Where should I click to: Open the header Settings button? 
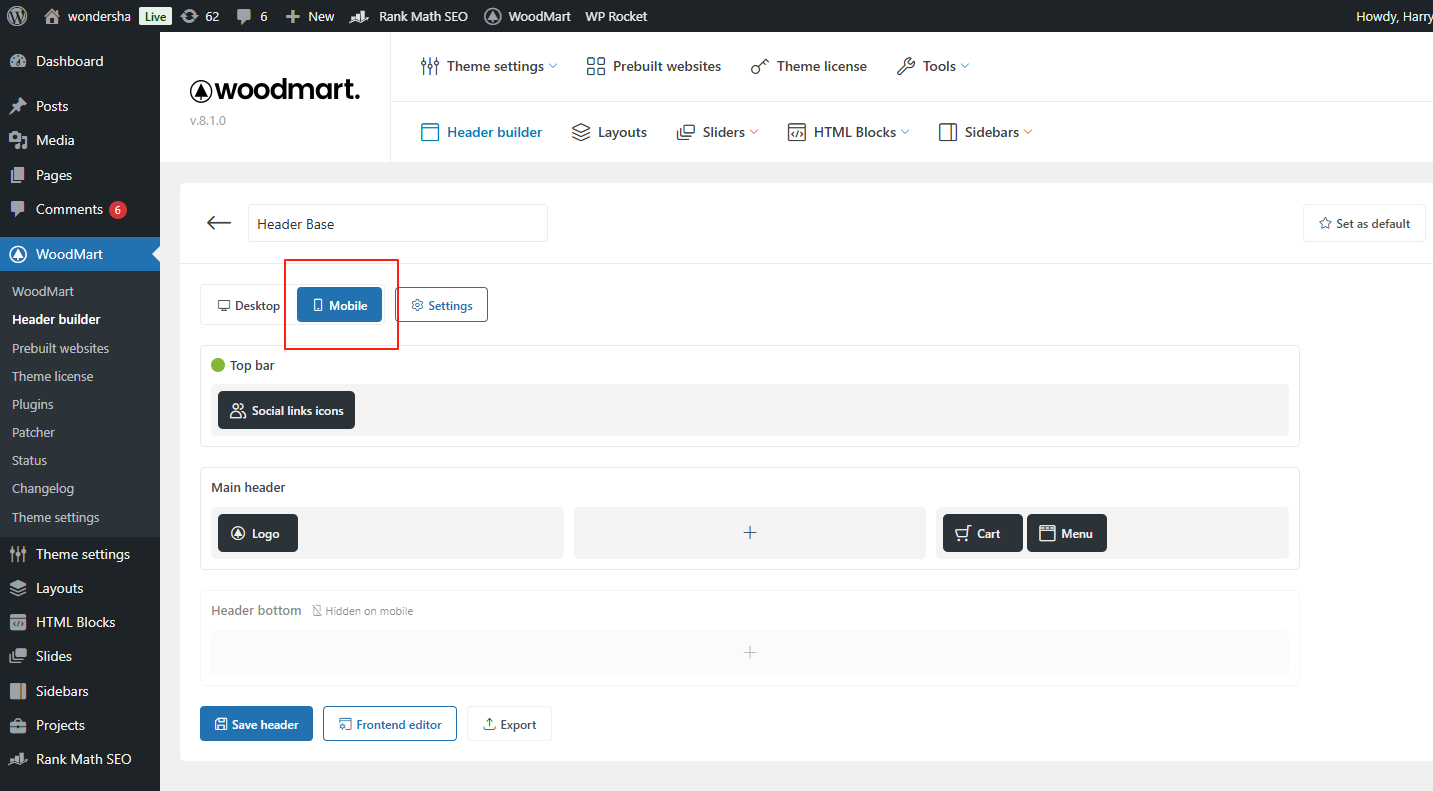[441, 305]
